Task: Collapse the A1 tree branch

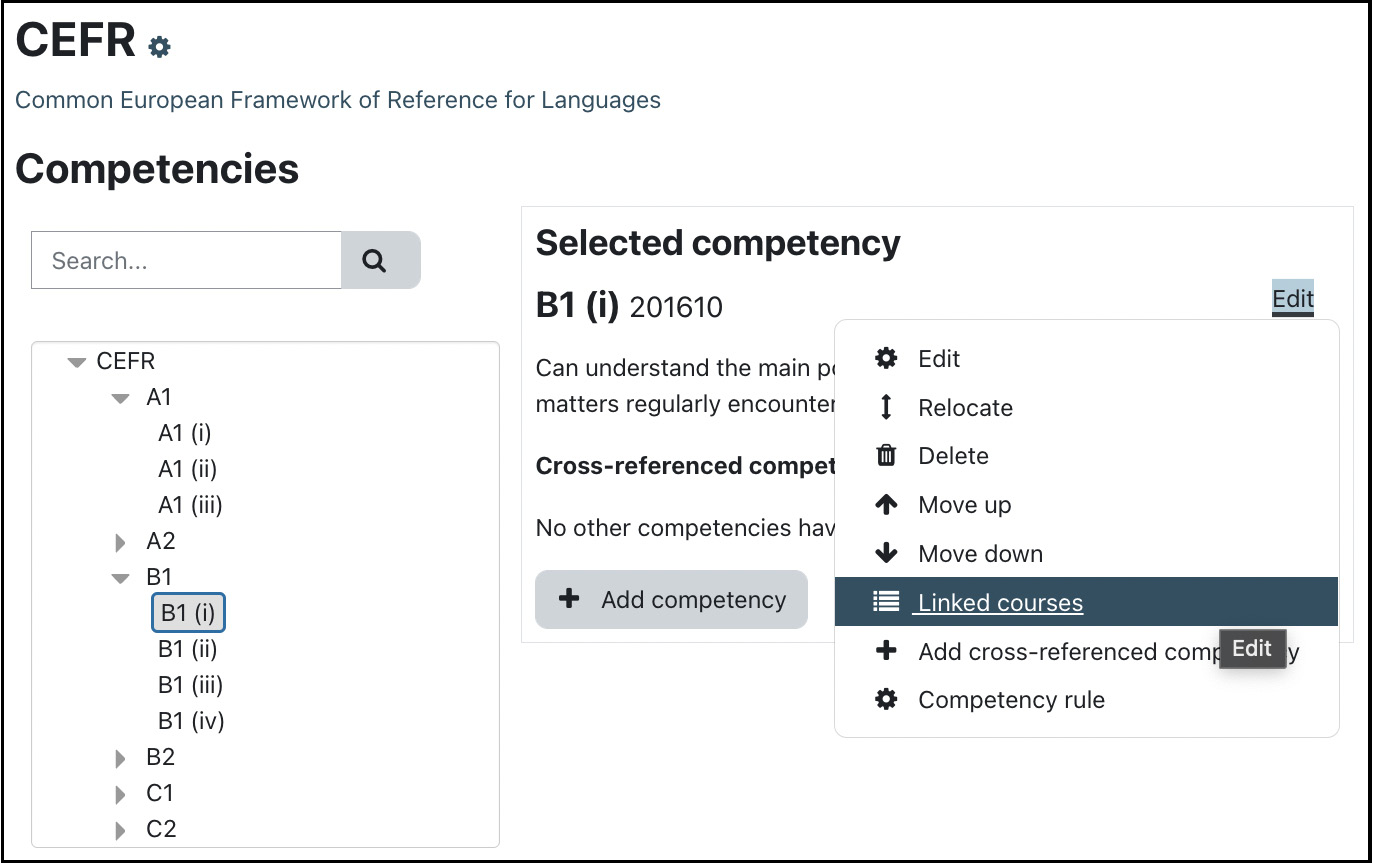Action: pos(121,398)
